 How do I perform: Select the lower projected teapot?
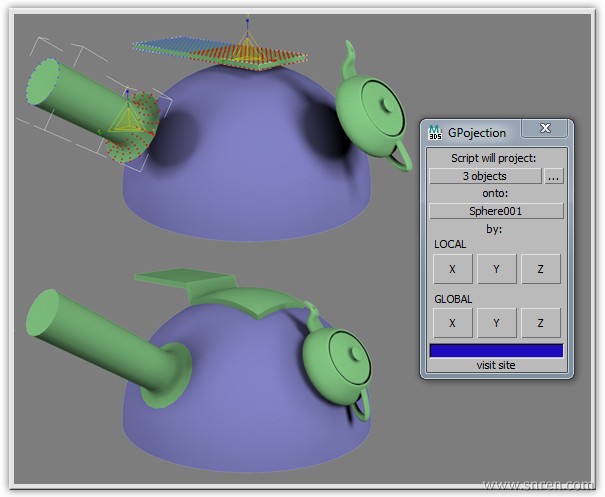[336, 363]
